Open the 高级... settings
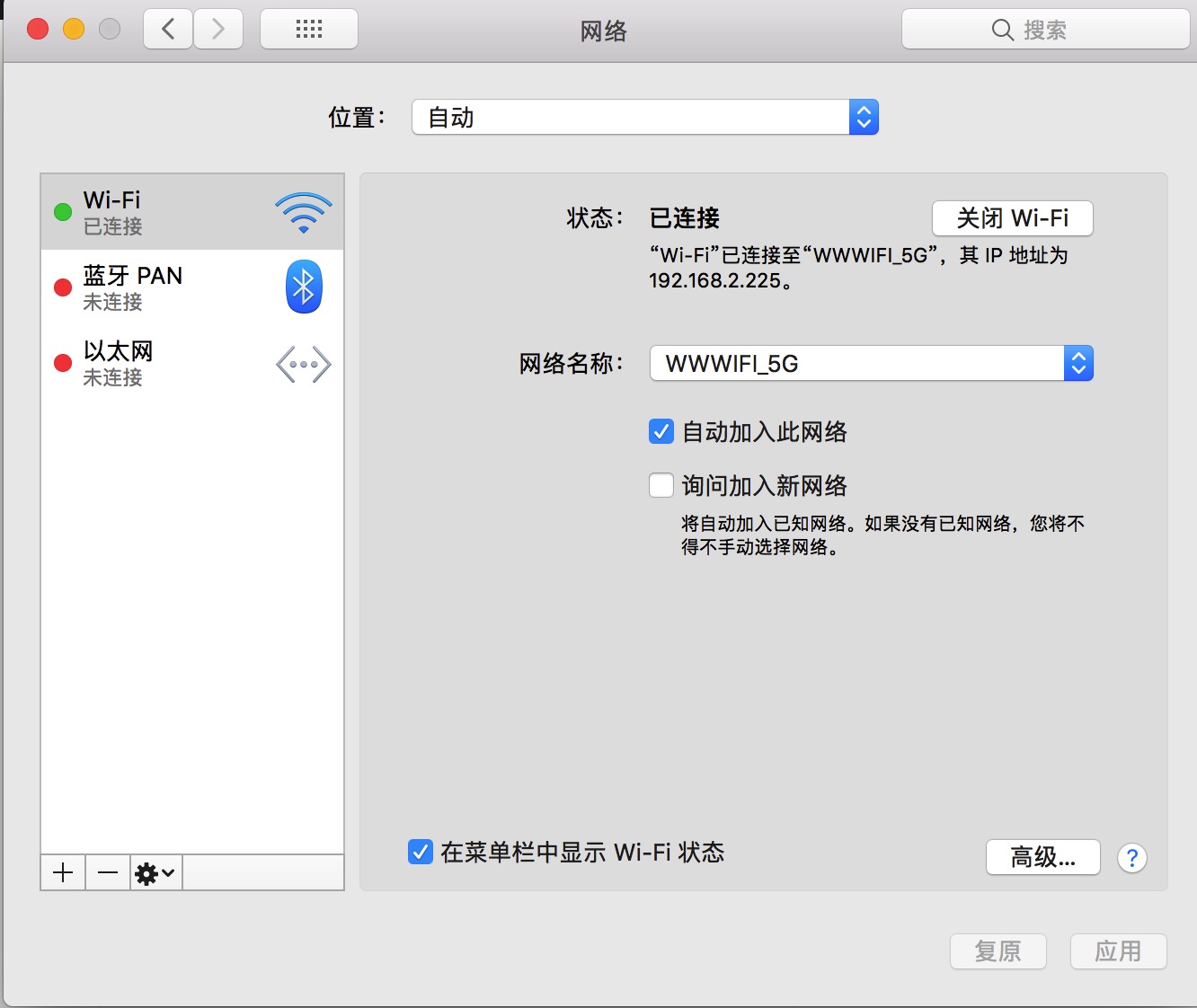Screen dimensions: 1197x1008 [1043, 857]
